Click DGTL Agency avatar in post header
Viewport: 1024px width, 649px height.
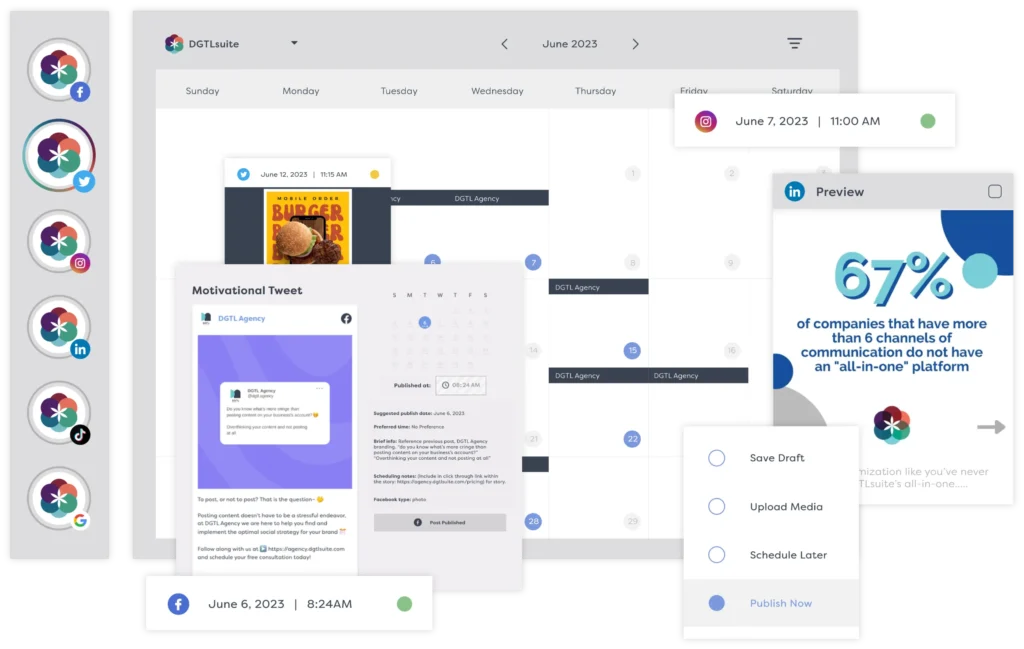pyautogui.click(x=206, y=318)
